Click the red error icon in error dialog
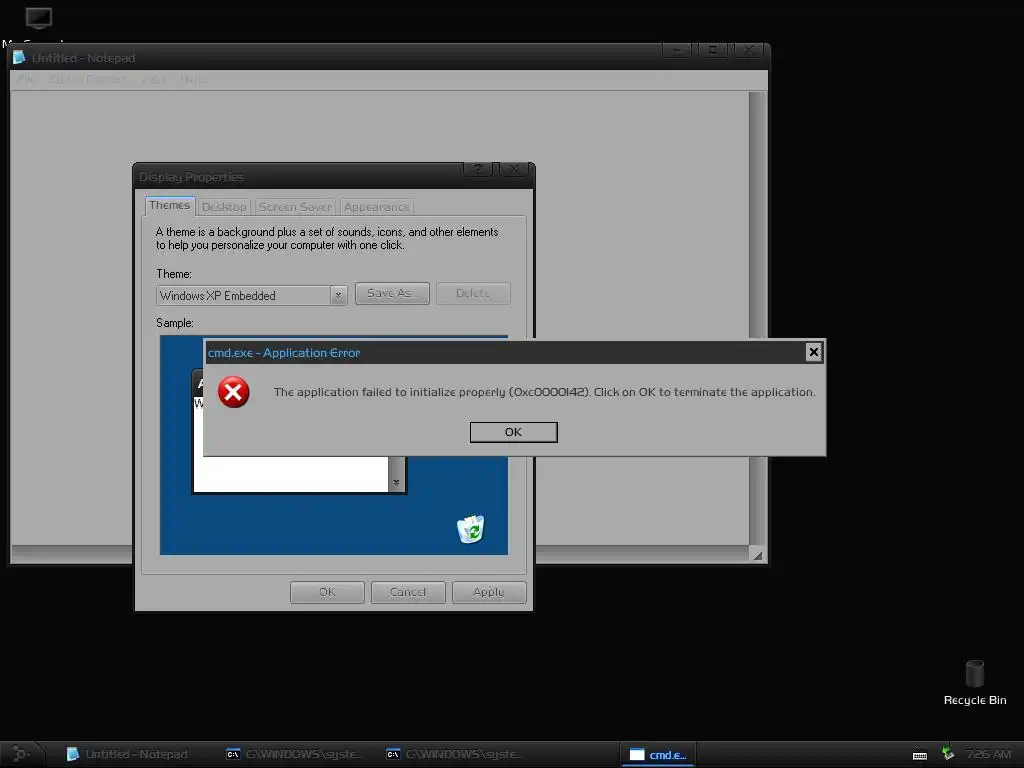This screenshot has width=1024, height=768. click(233, 392)
